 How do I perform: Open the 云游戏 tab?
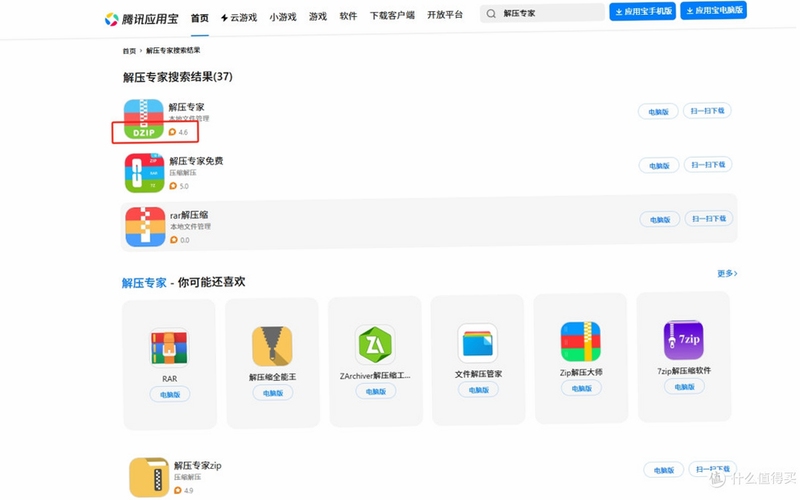pos(239,18)
